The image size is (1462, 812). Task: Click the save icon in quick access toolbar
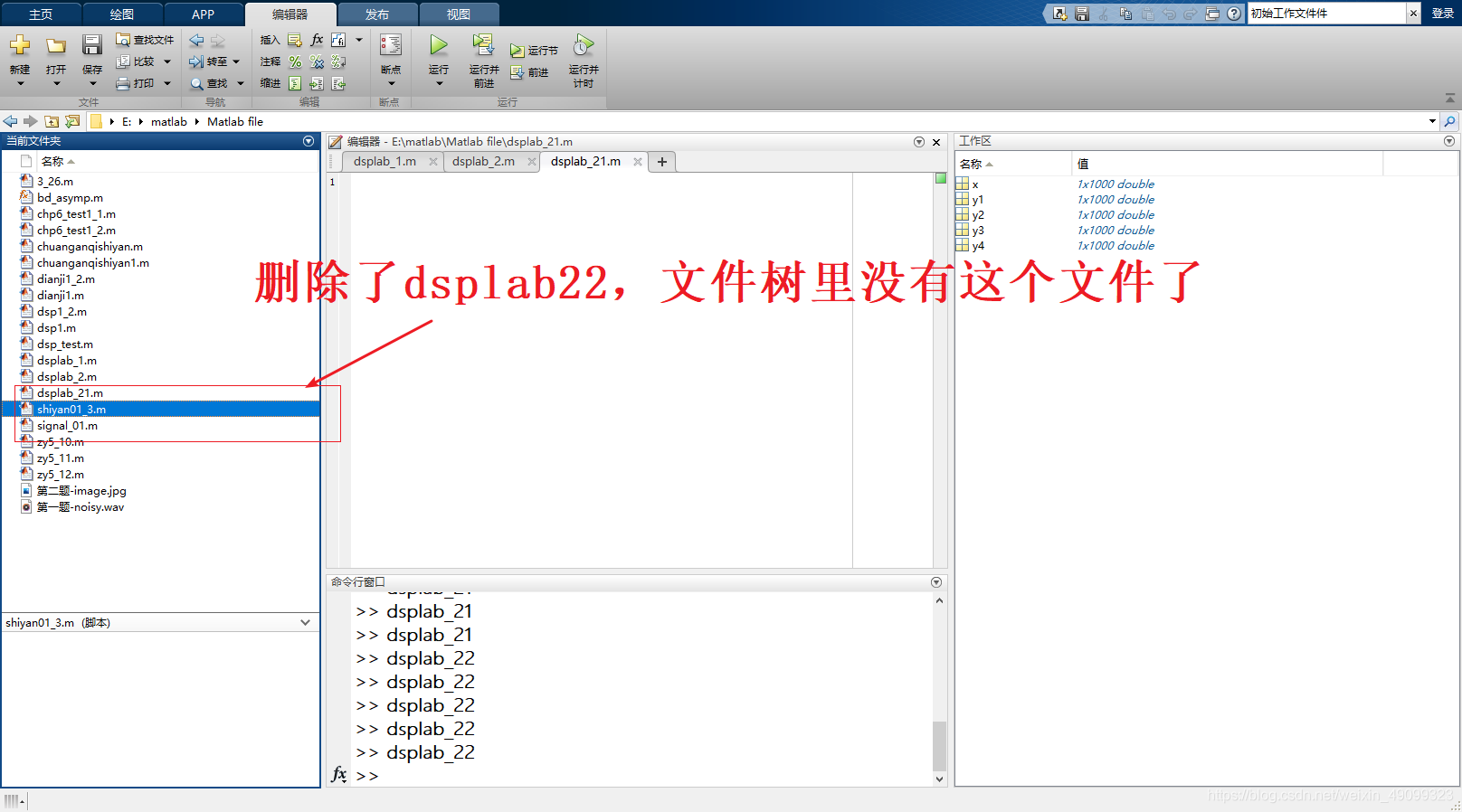point(1082,14)
